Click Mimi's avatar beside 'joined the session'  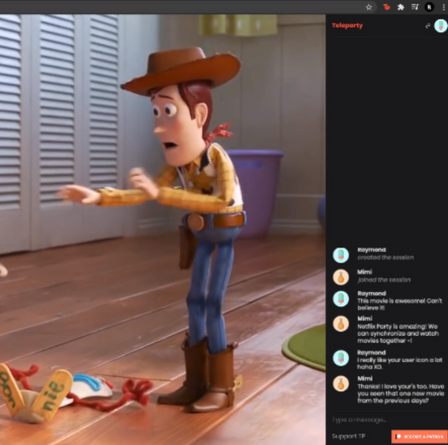[341, 277]
